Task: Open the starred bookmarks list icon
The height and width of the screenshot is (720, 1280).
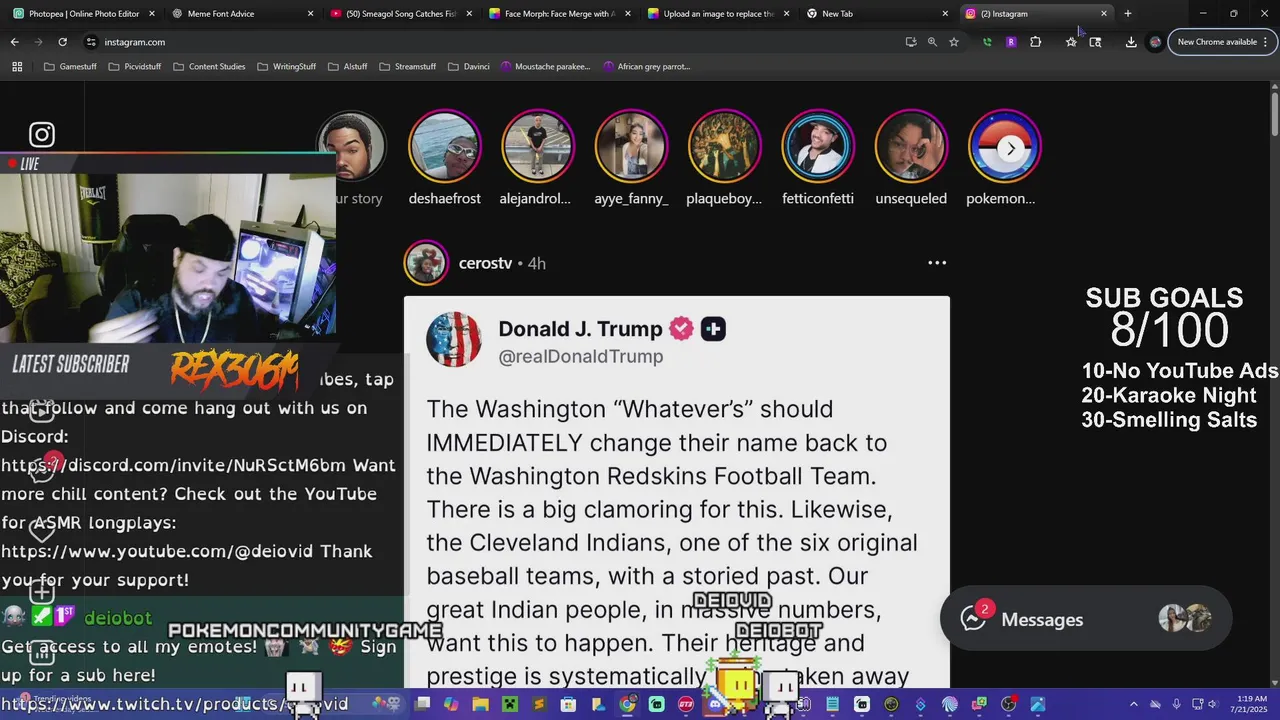Action: [1071, 42]
